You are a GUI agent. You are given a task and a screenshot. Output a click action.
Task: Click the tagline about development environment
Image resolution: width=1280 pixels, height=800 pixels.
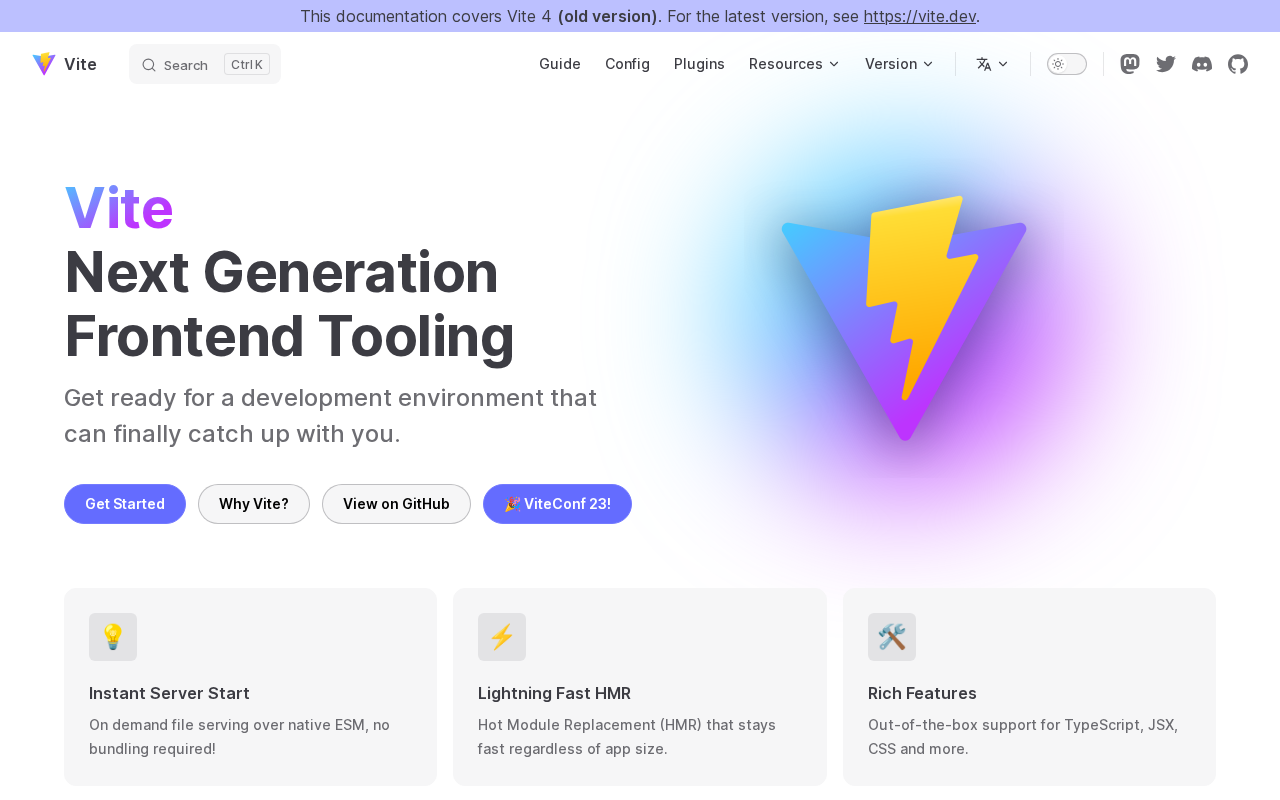(x=330, y=416)
